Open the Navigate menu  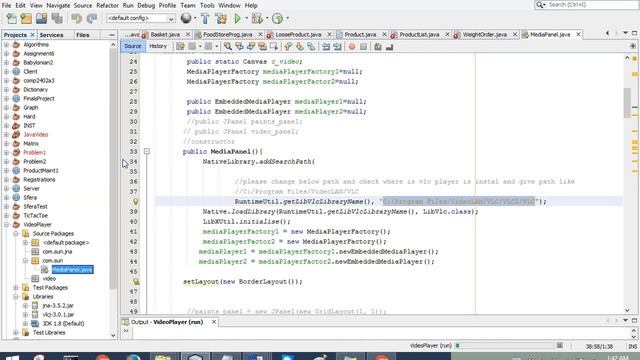58,5
